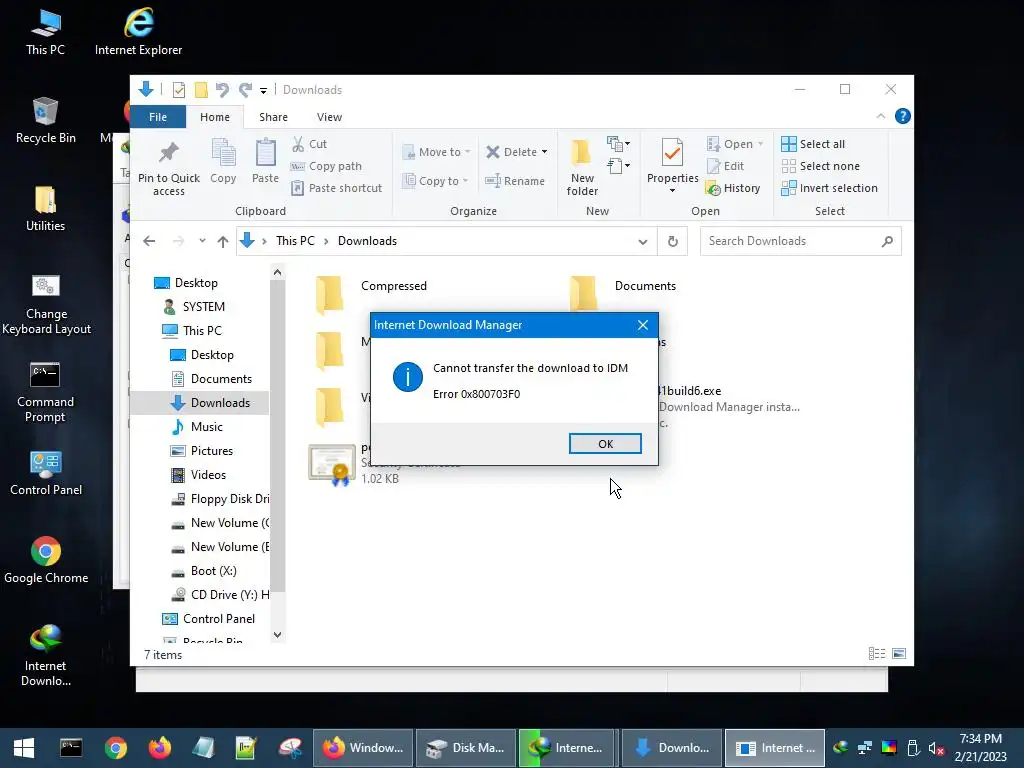Open the File menu tab

[x=158, y=117]
